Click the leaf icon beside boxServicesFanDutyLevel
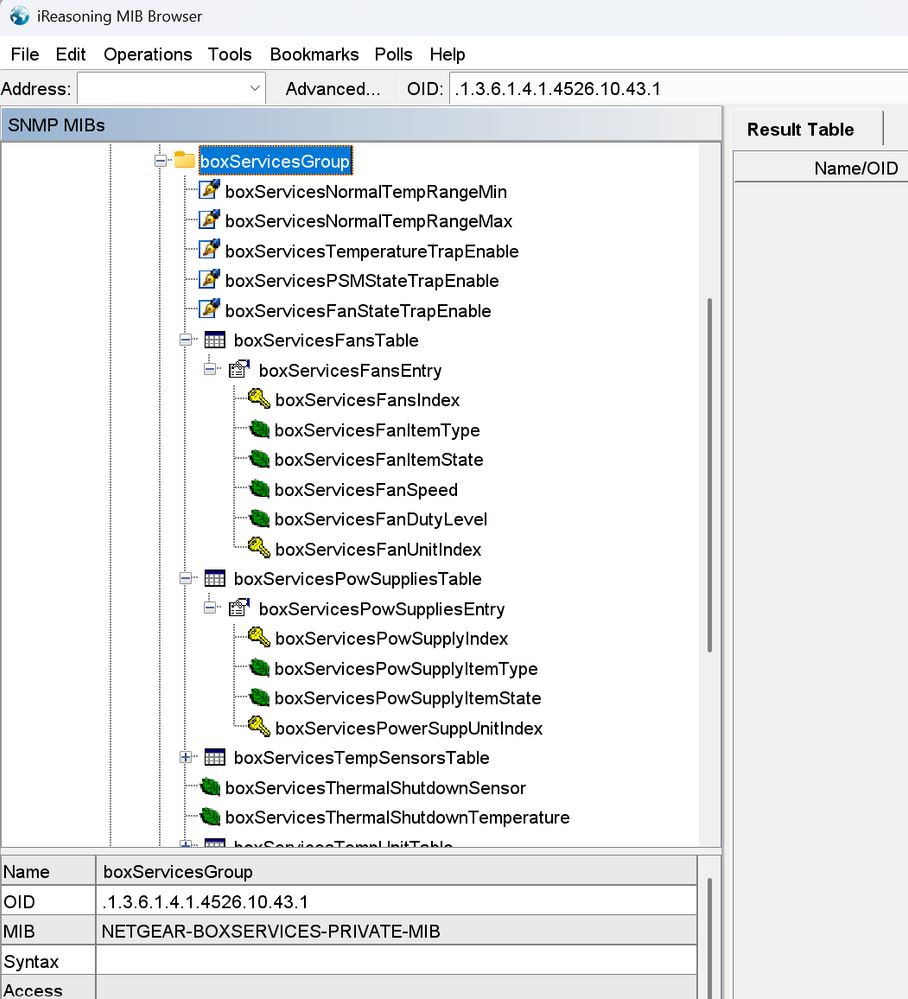Viewport: 908px width, 999px height. [x=259, y=518]
